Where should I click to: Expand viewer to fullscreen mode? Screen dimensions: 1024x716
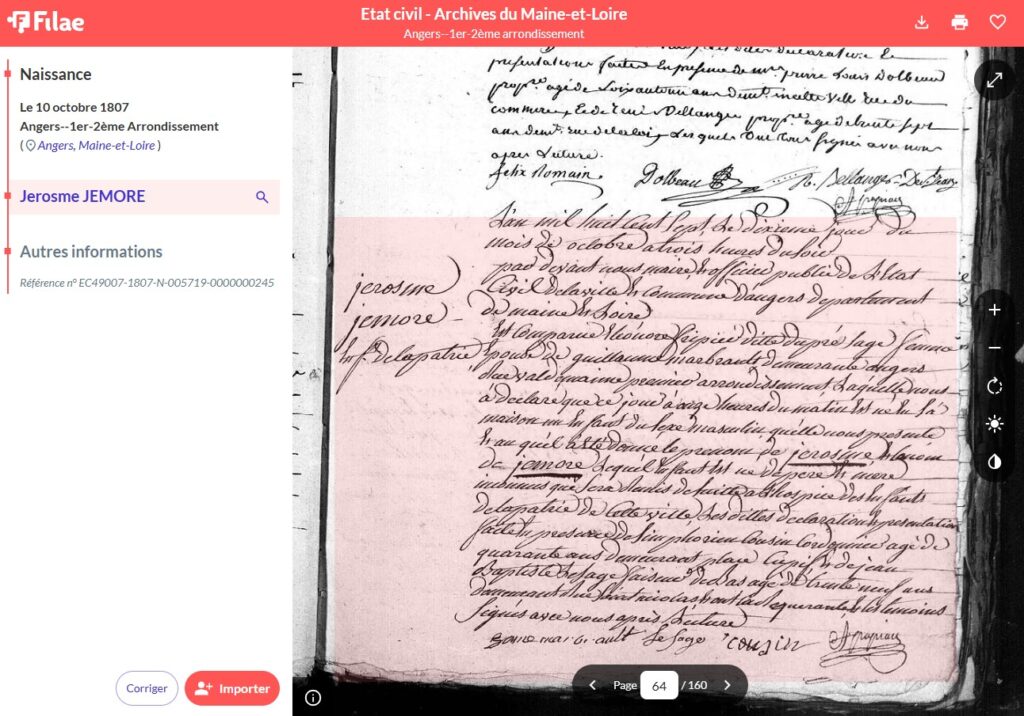[994, 80]
